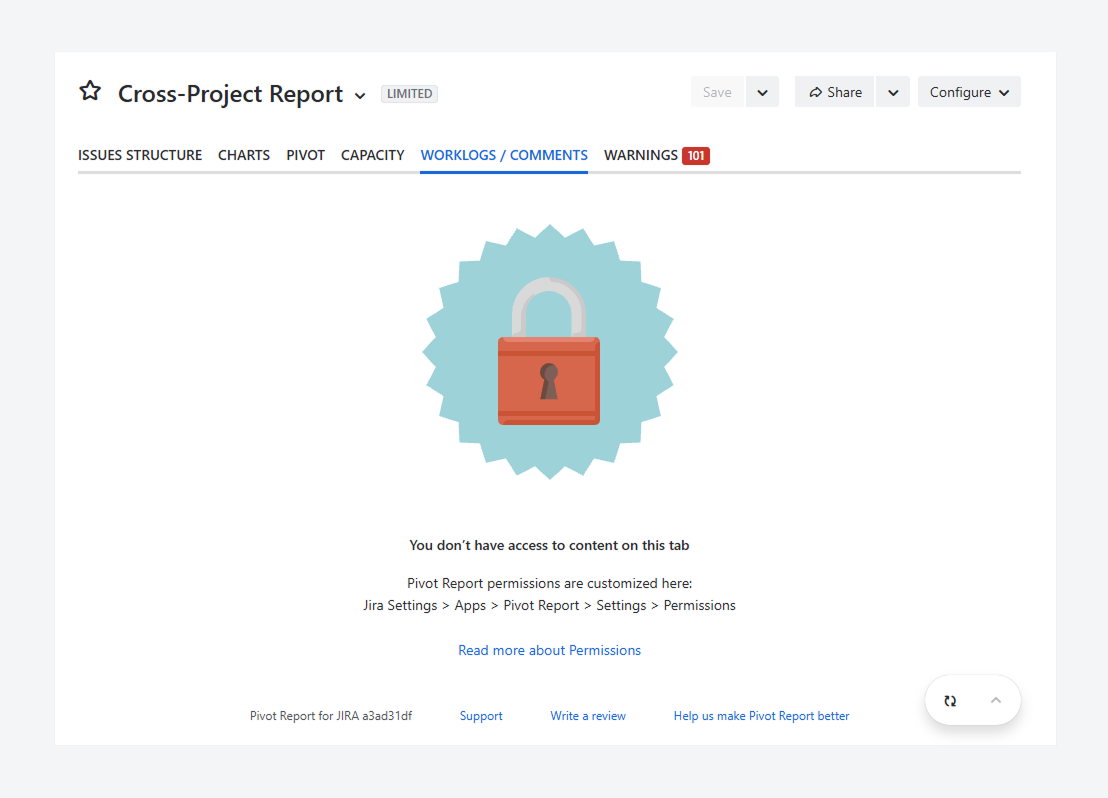Open Read more about Permissions link

tap(549, 650)
